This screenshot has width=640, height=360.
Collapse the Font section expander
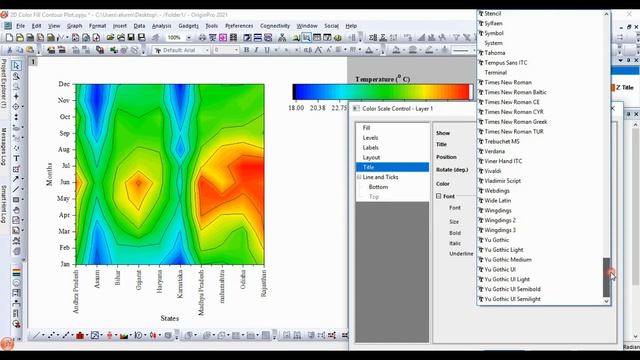438,196
